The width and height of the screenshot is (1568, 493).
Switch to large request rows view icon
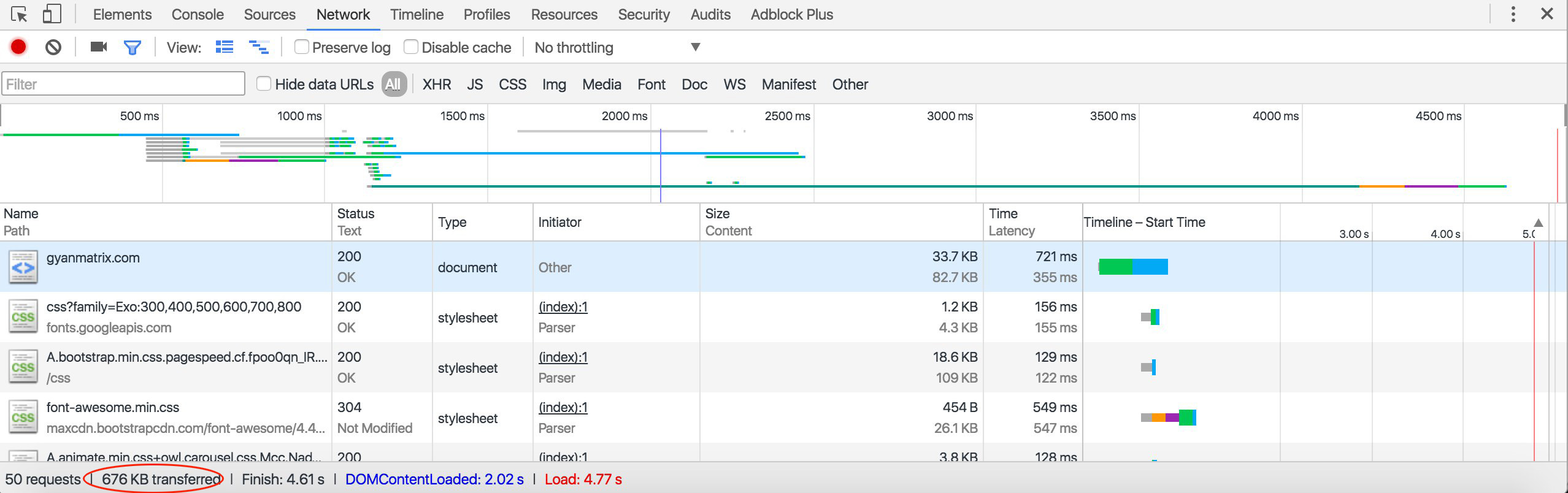point(225,47)
